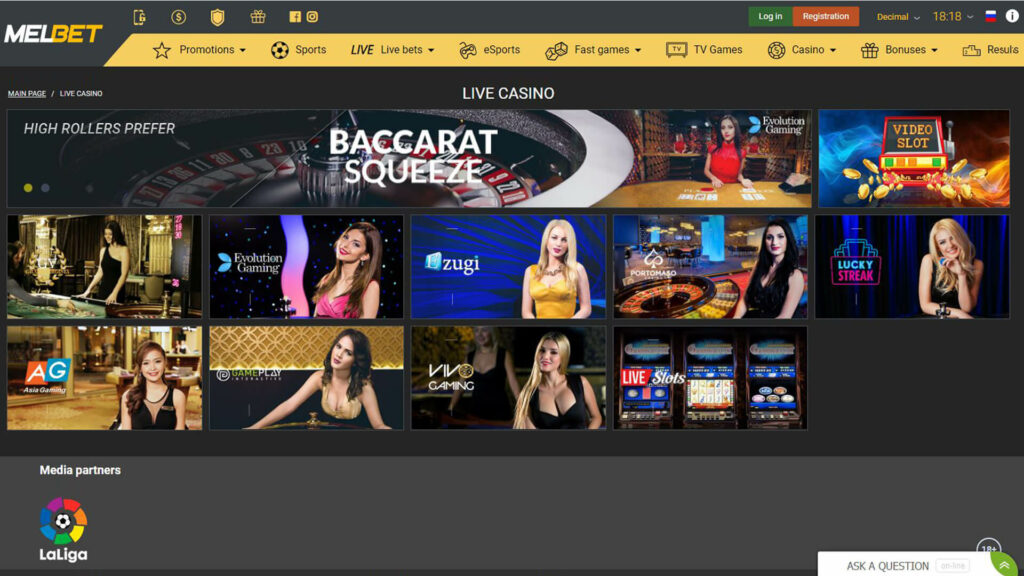This screenshot has width=1024, height=576.
Task: Follow the MAIN PAGE breadcrumb link
Action: coord(27,93)
